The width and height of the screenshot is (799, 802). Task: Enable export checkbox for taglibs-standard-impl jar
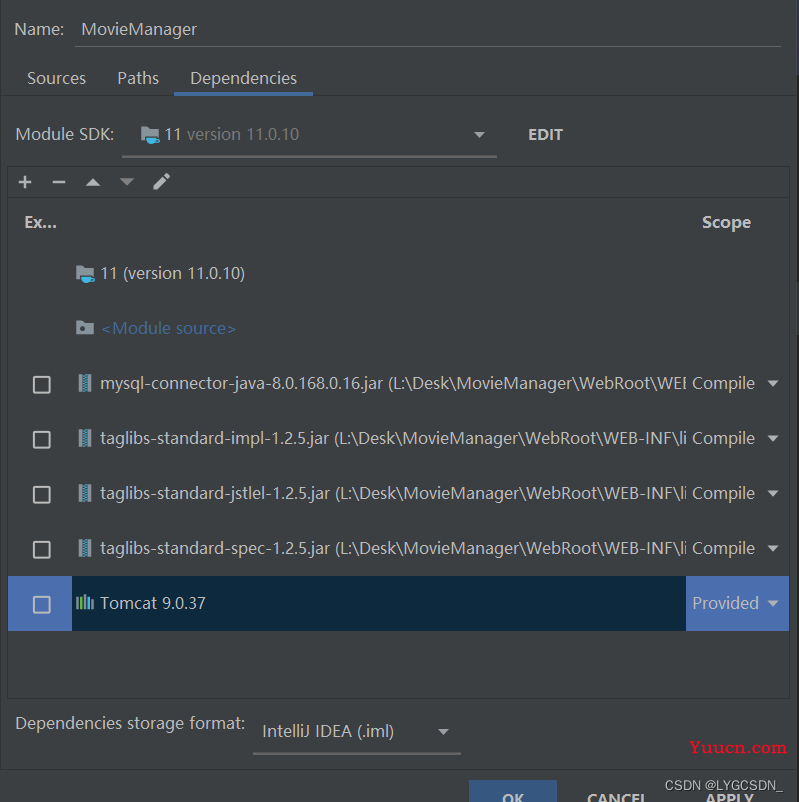tap(42, 439)
